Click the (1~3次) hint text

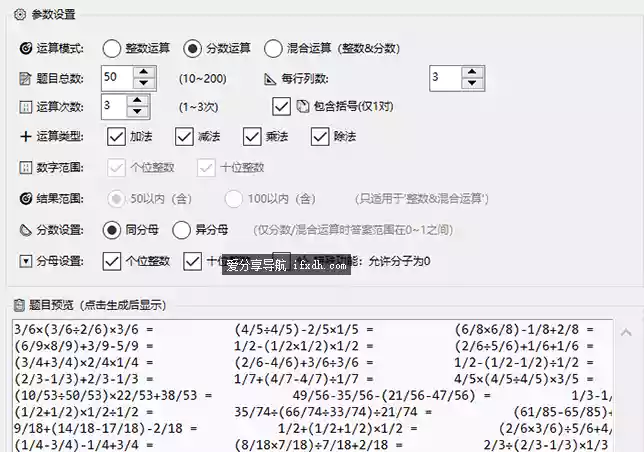click(x=198, y=107)
